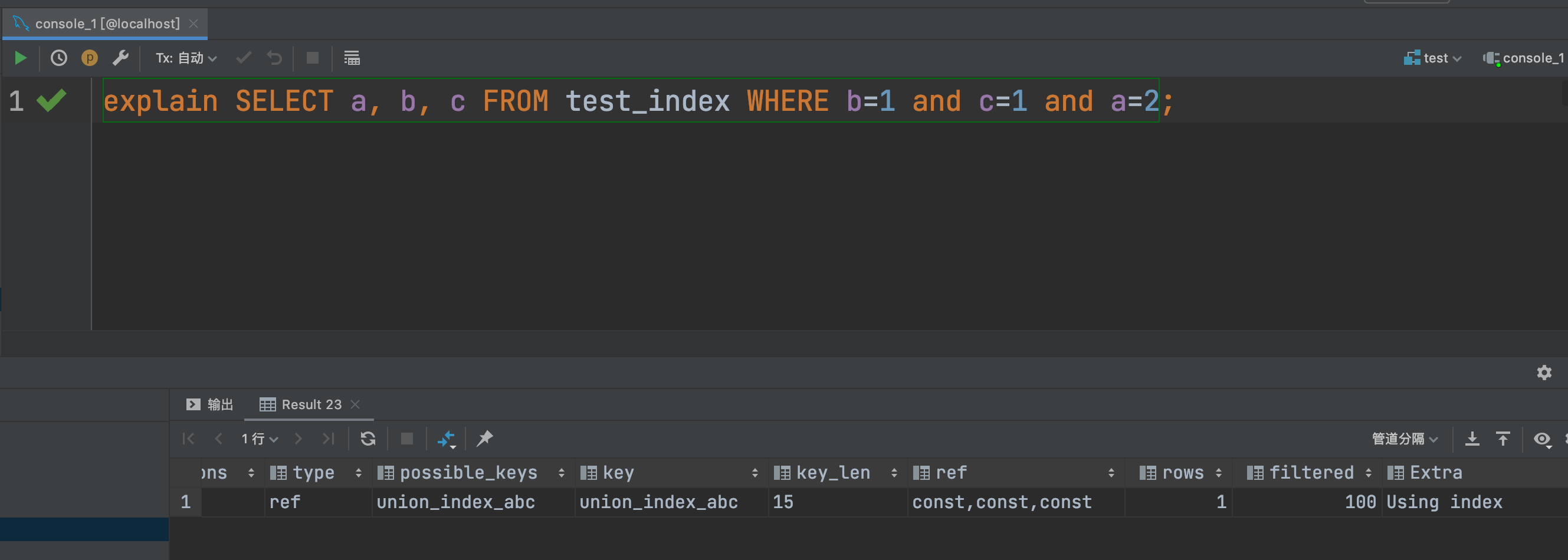This screenshot has width=1568, height=560.
Task: Select result row number 1
Action: 185,502
